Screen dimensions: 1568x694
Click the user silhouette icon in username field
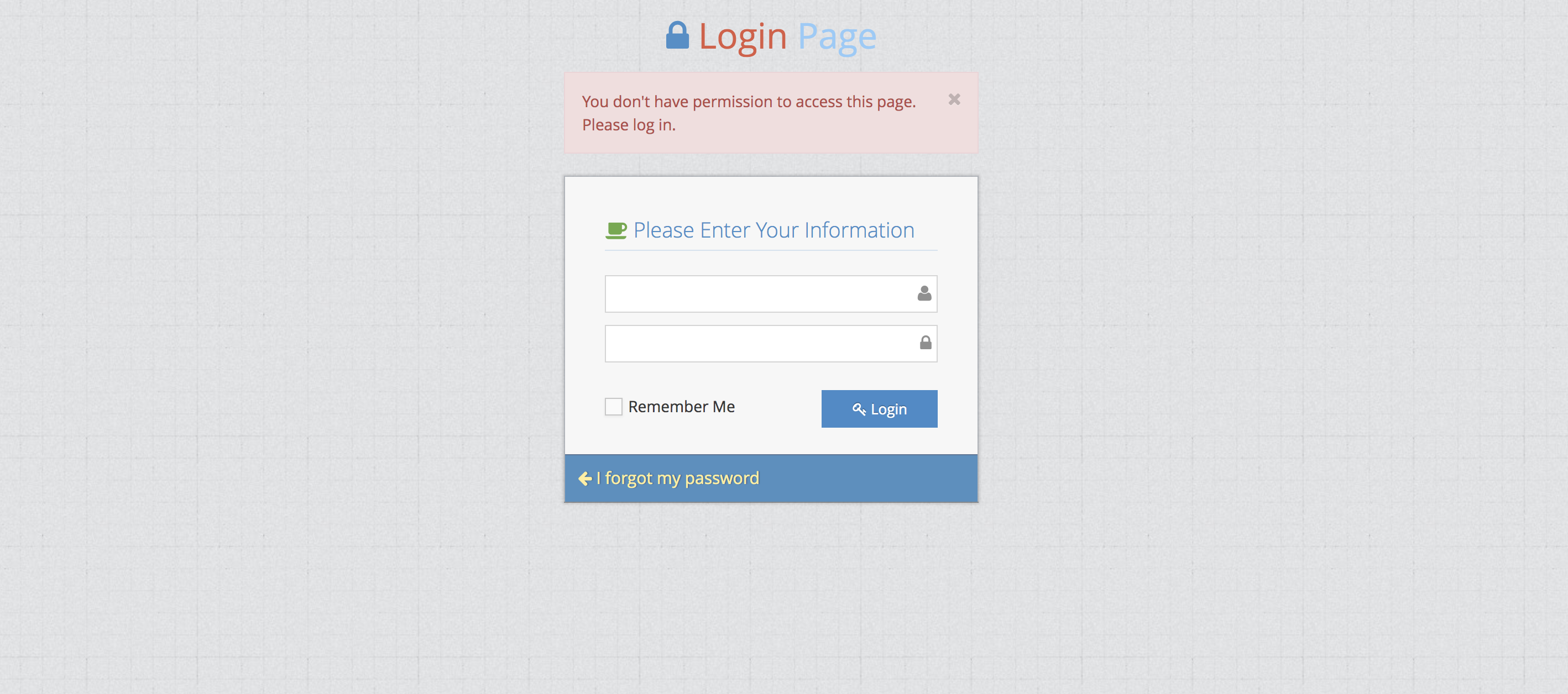tap(924, 294)
